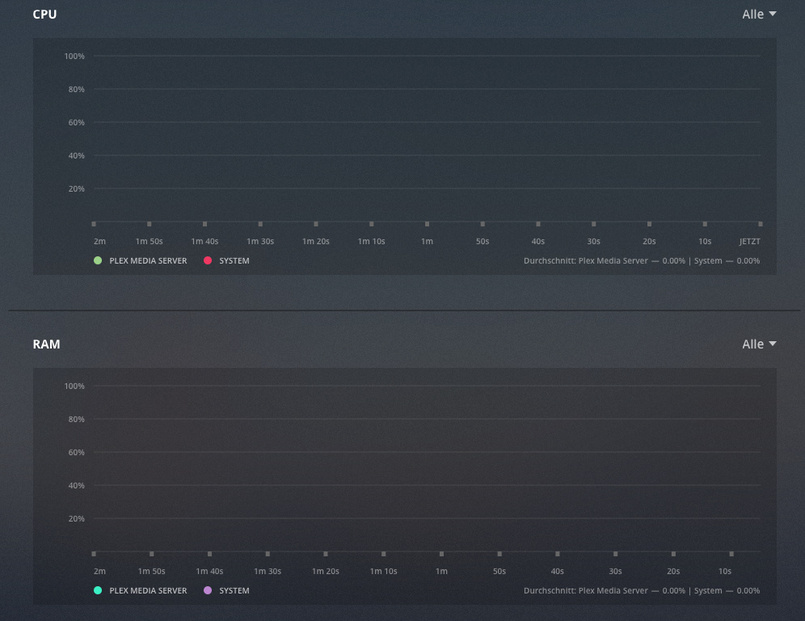
Task: Click the 1m 40s label on CPU chart
Action: coord(205,241)
